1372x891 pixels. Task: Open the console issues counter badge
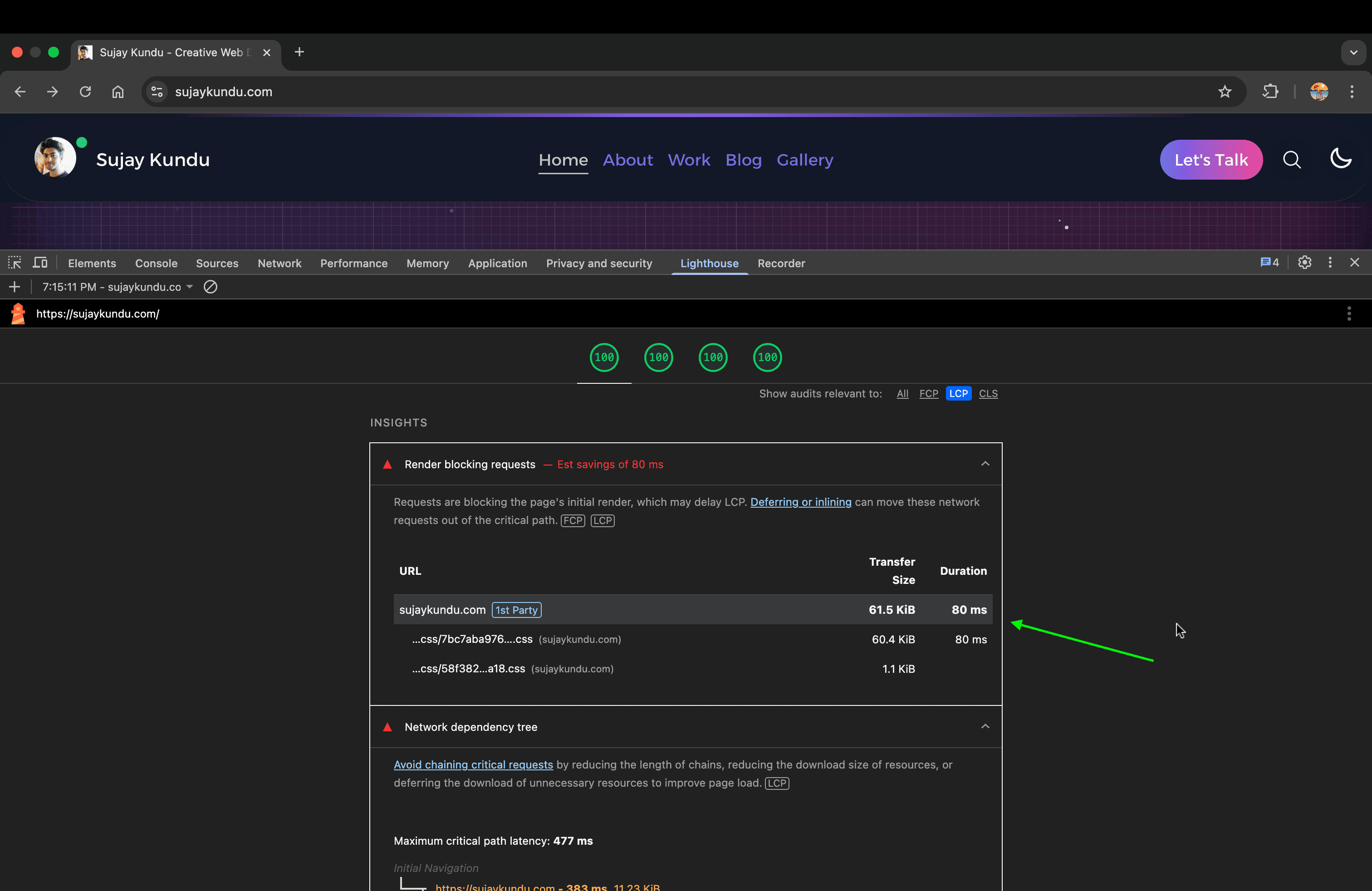point(1269,263)
